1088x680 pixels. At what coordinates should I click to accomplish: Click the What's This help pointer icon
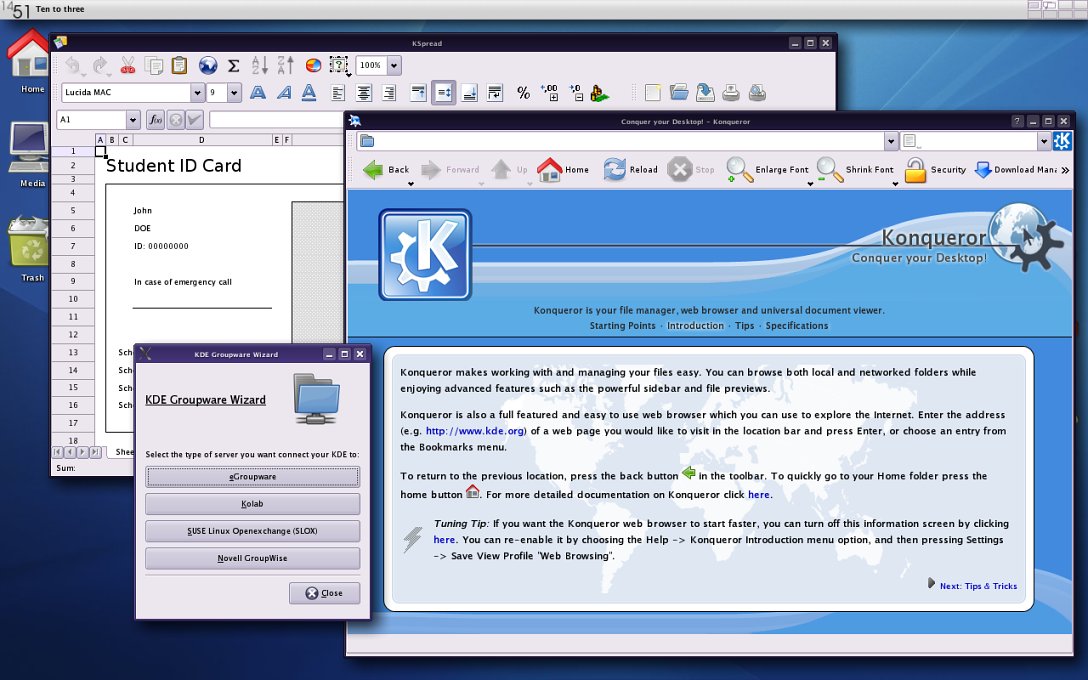coord(338,65)
